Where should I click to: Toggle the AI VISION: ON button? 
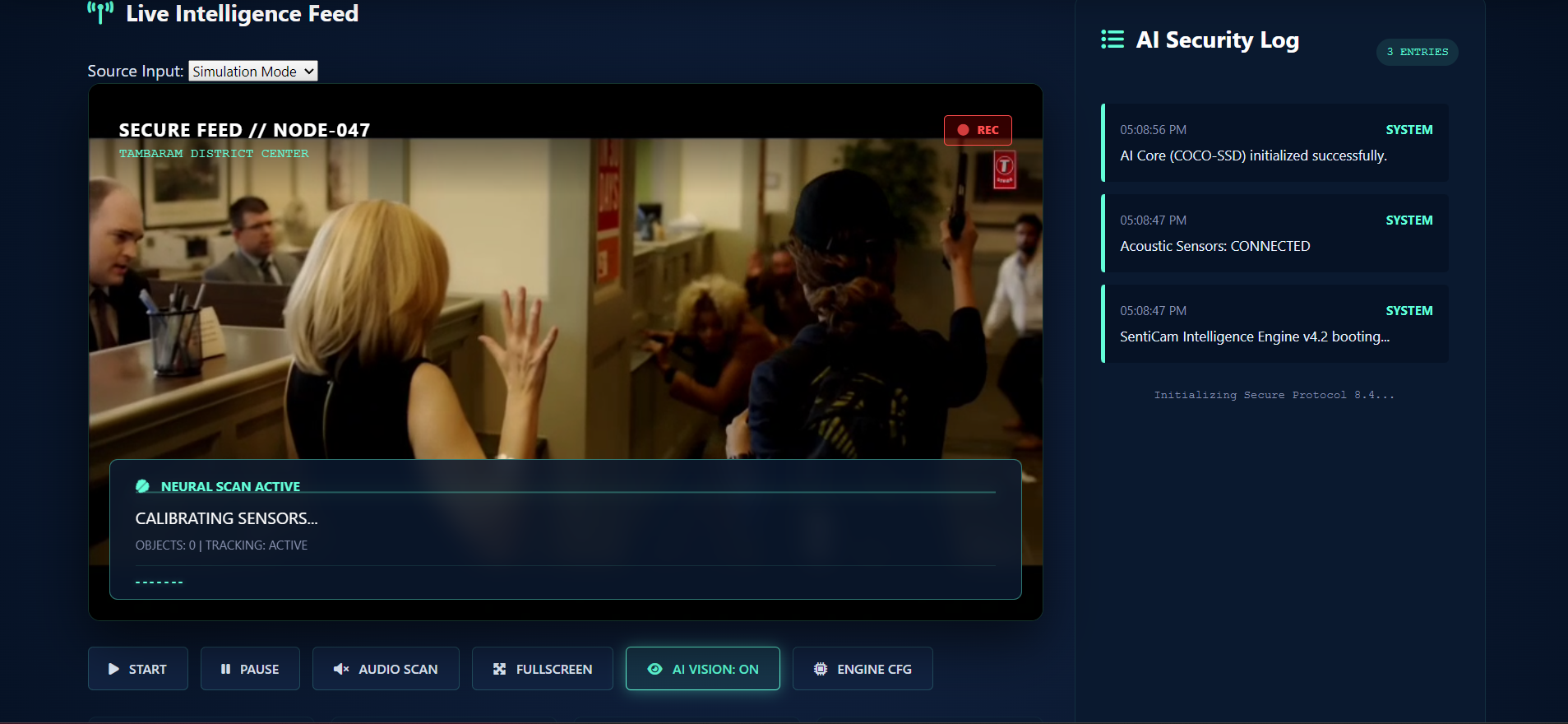pyautogui.click(x=703, y=669)
